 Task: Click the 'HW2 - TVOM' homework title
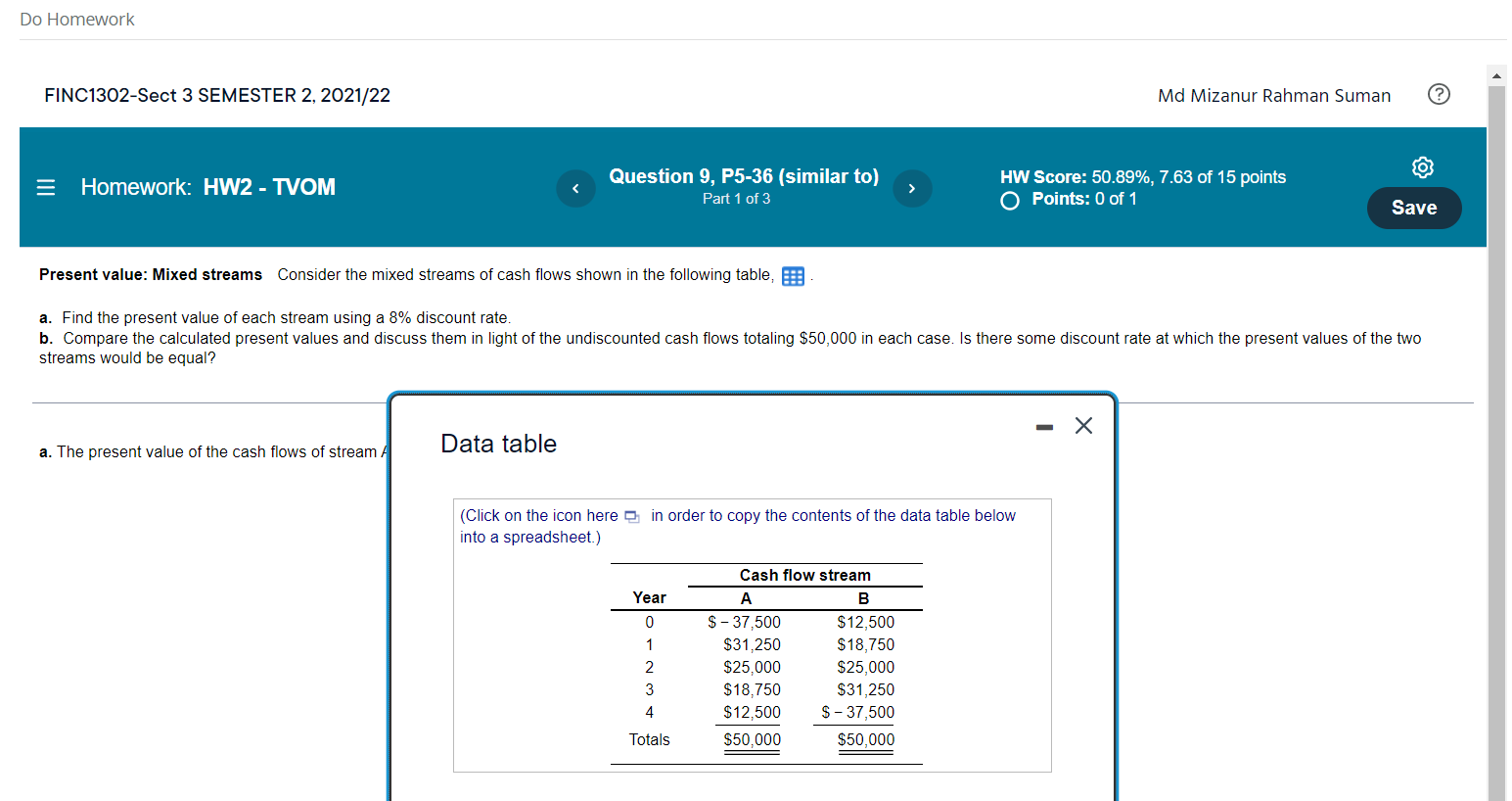pos(270,186)
